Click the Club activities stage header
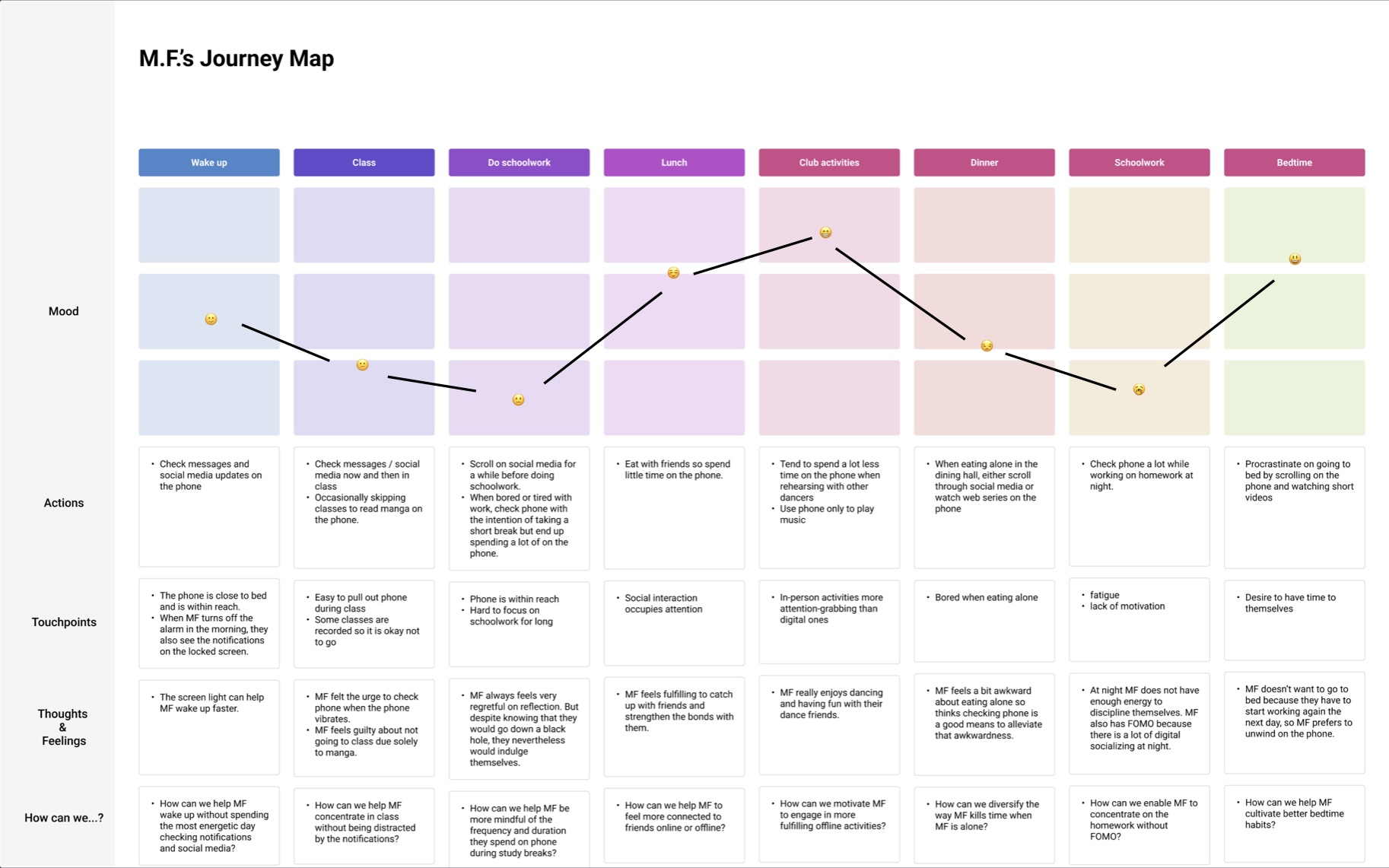1389x868 pixels. (829, 163)
